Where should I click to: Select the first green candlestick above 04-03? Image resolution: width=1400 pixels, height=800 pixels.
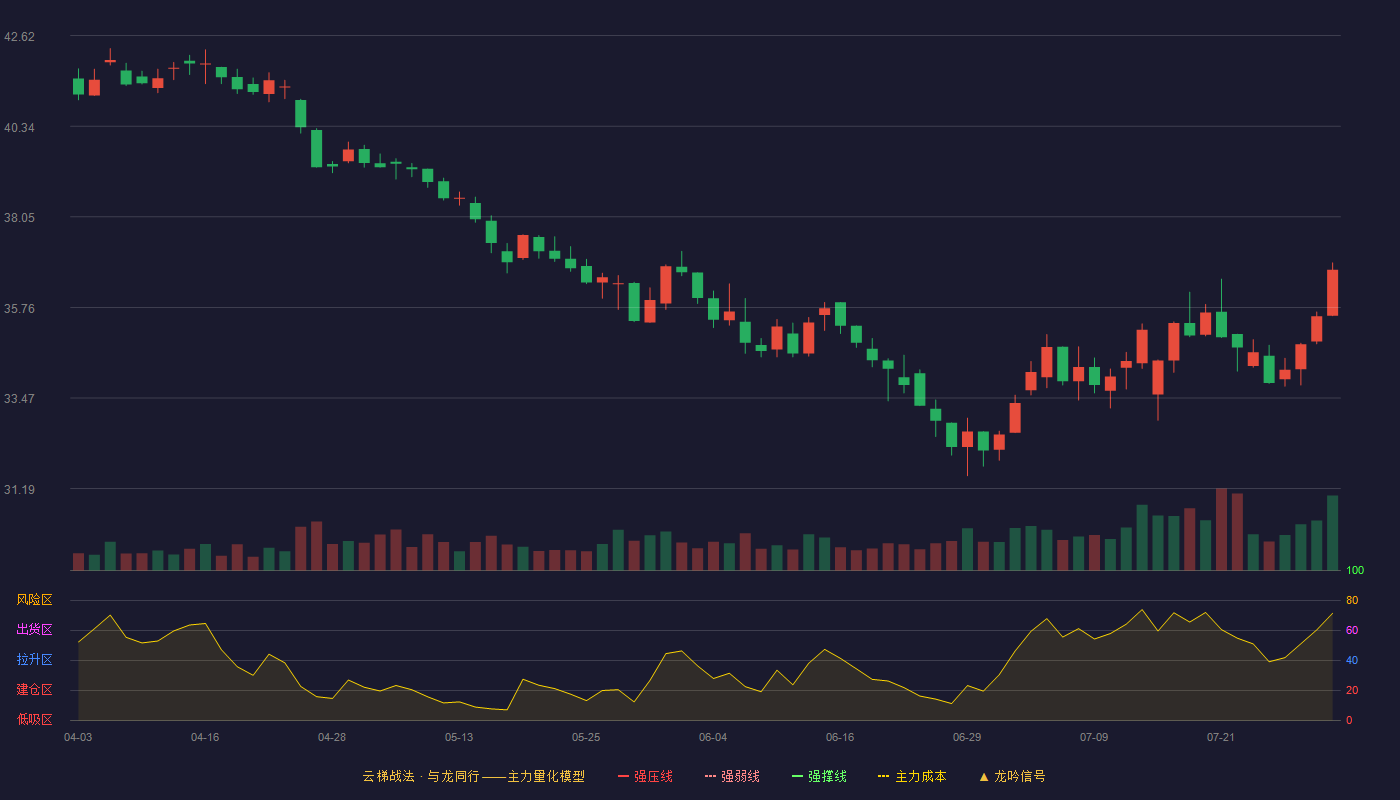tap(78, 86)
